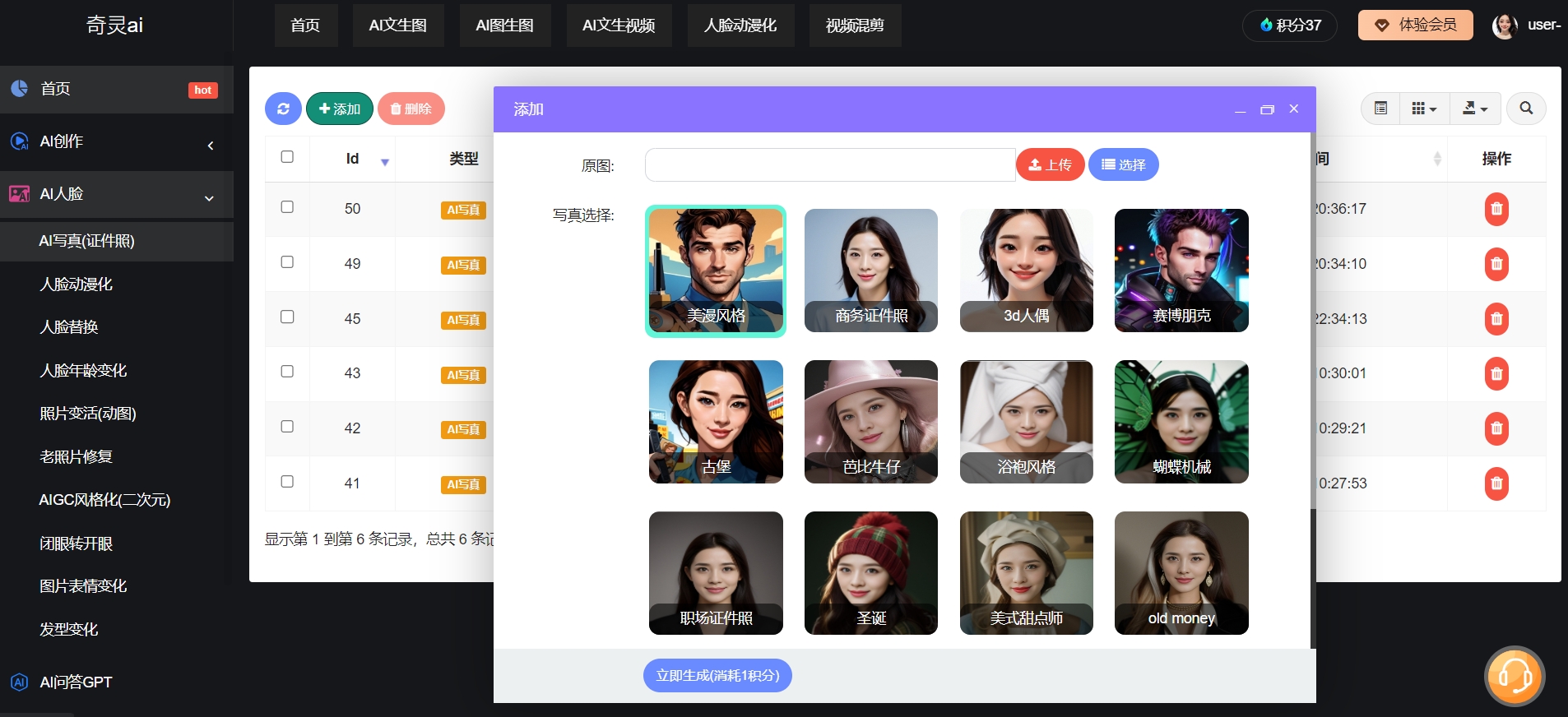The height and width of the screenshot is (717, 1568).
Task: Select 人脸替换 in the sidebar
Action: coord(69,327)
